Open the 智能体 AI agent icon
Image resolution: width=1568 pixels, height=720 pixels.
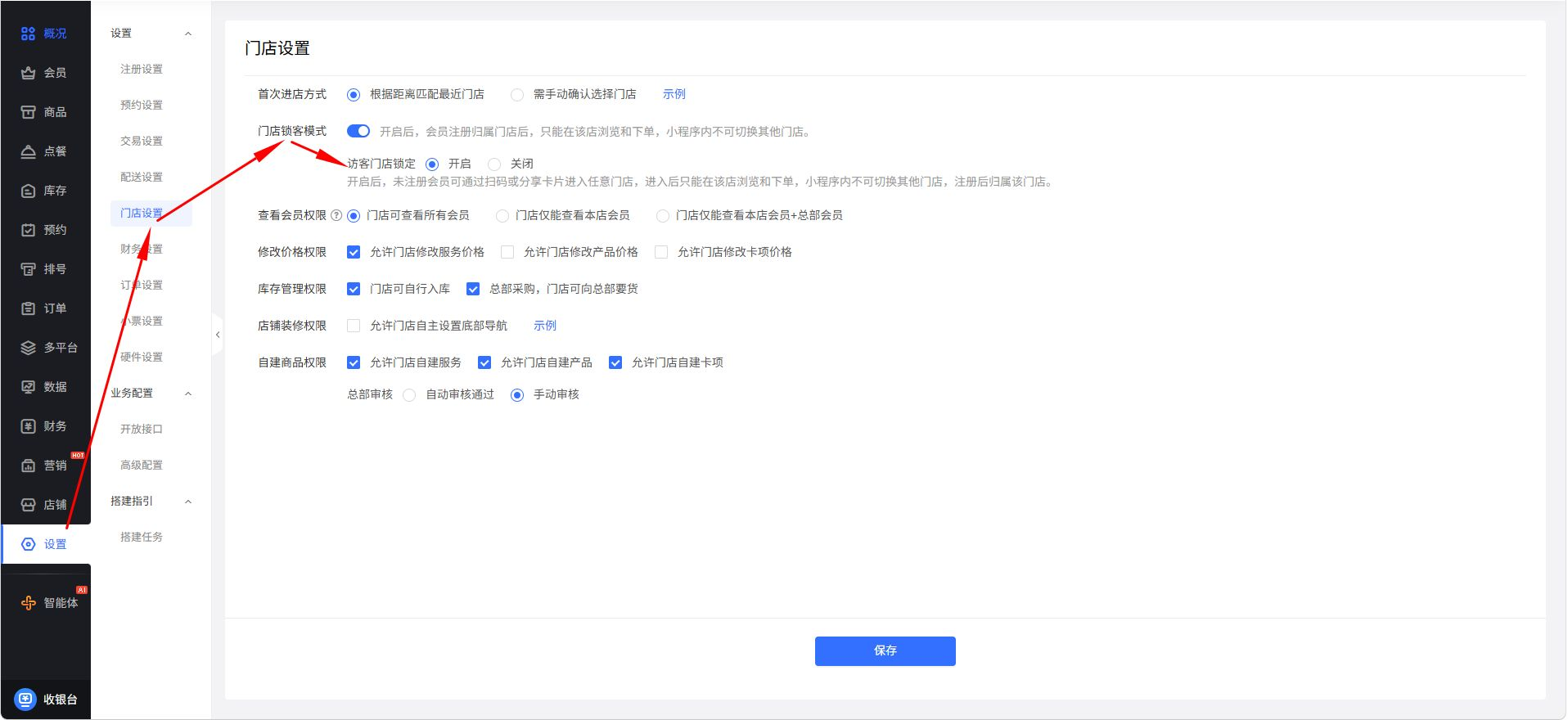[x=28, y=603]
